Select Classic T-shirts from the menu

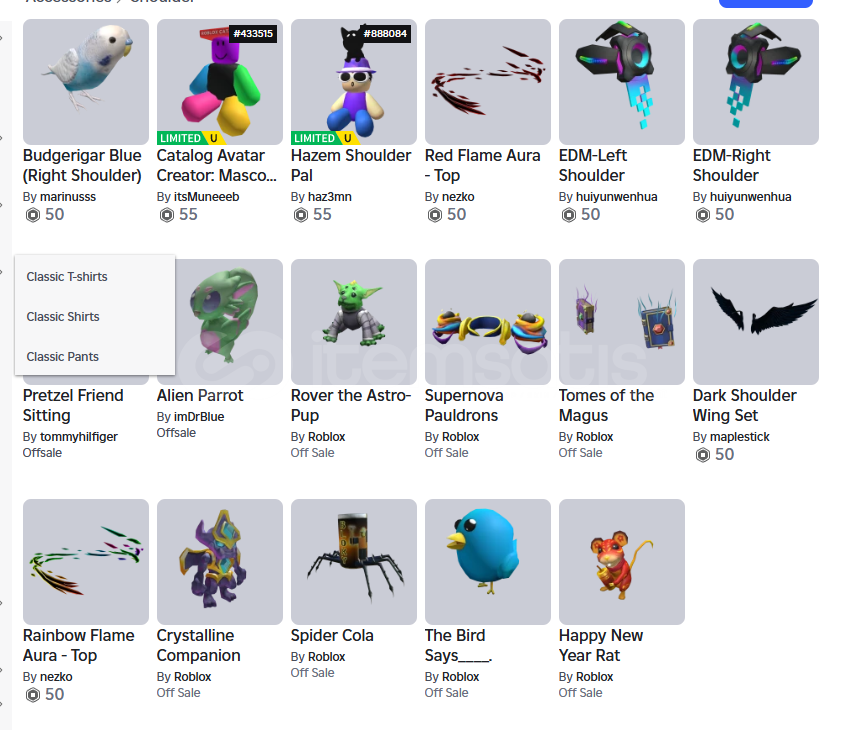point(67,277)
